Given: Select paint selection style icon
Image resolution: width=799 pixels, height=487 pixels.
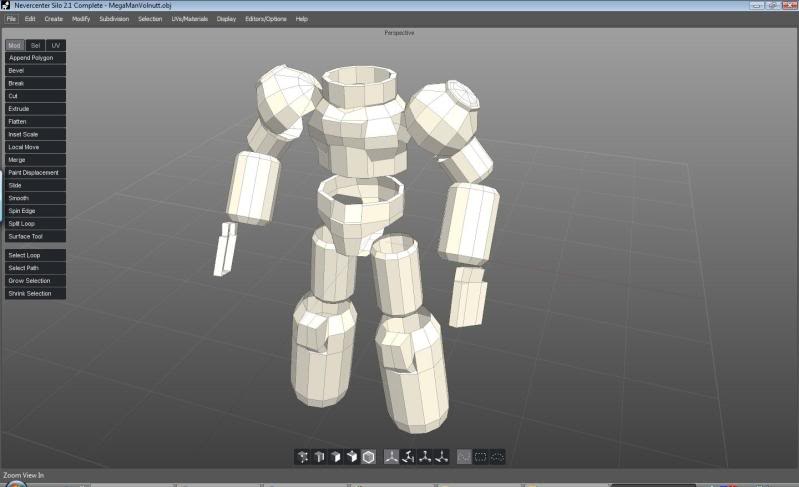Looking at the screenshot, I should pos(464,457).
